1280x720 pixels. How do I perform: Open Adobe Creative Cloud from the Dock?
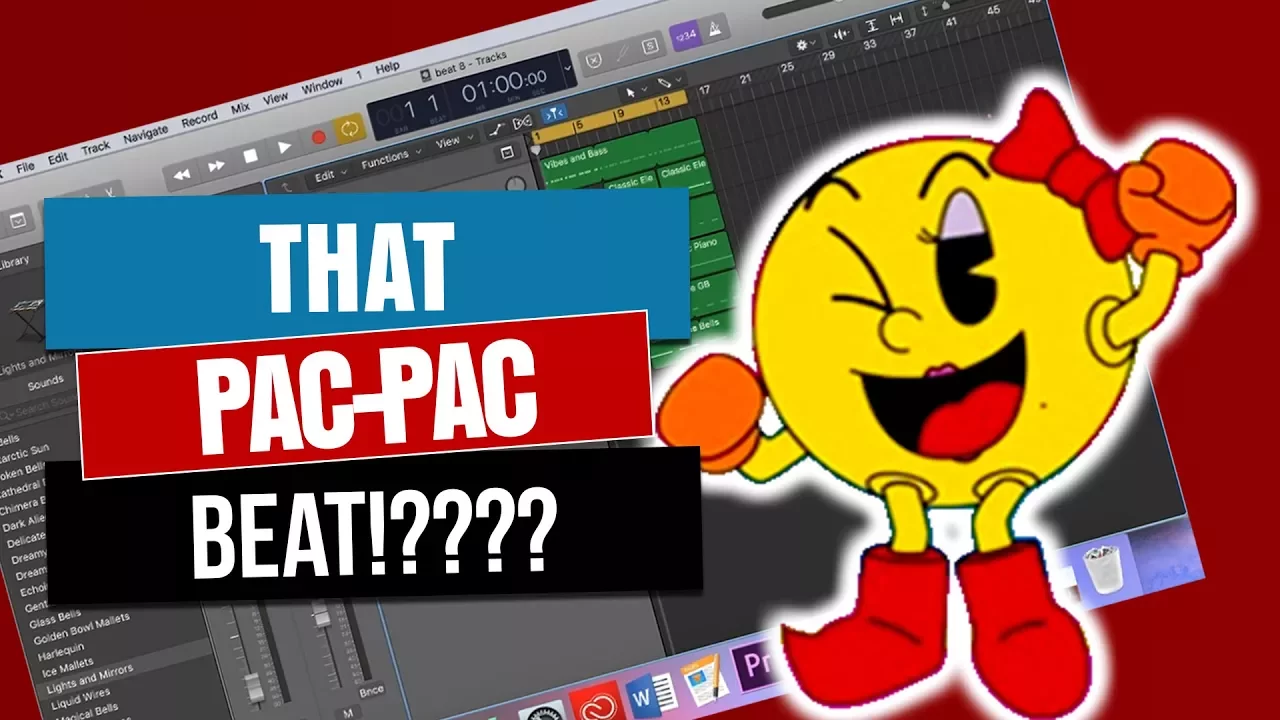coord(597,704)
